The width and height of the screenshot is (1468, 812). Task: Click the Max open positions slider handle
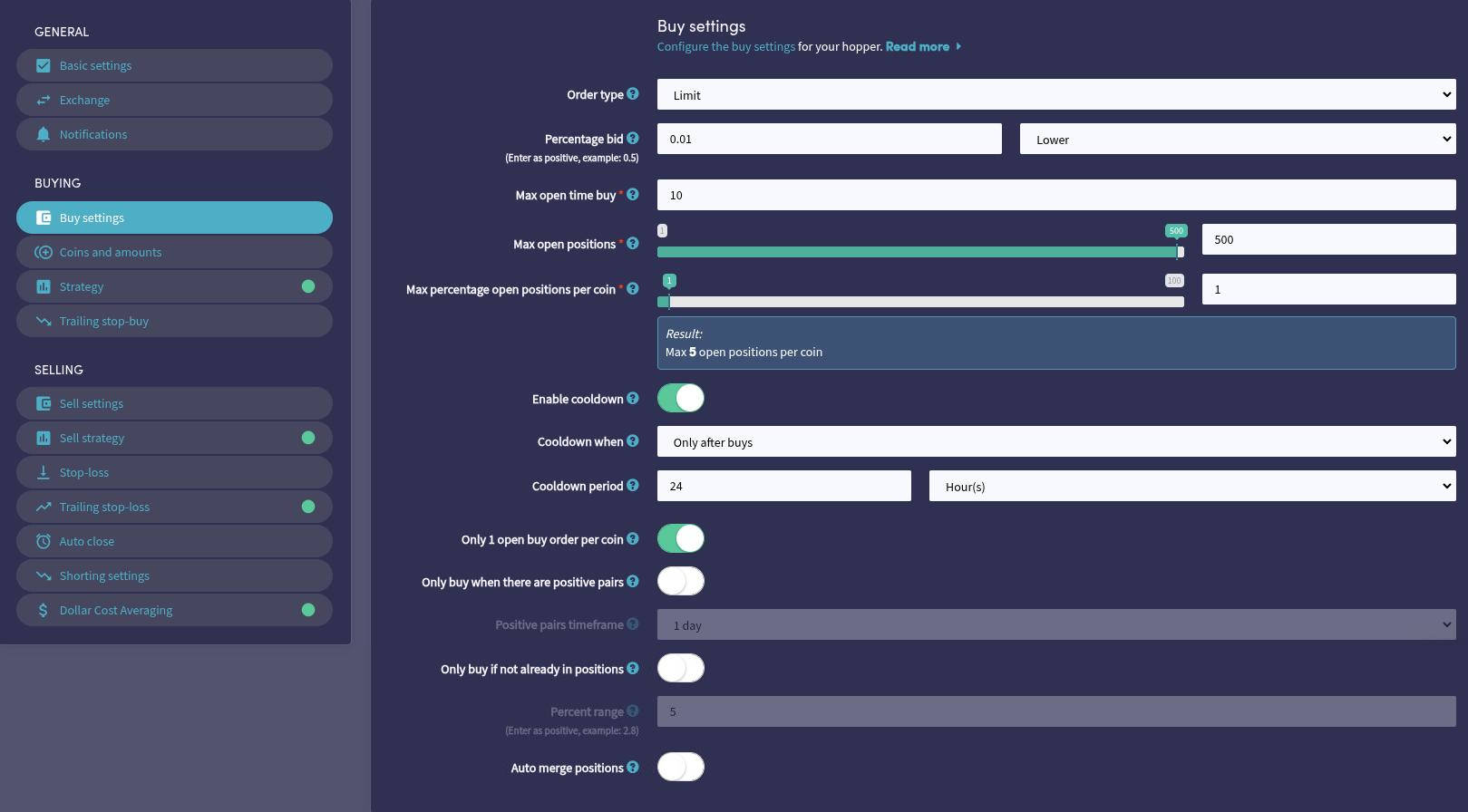(1179, 251)
